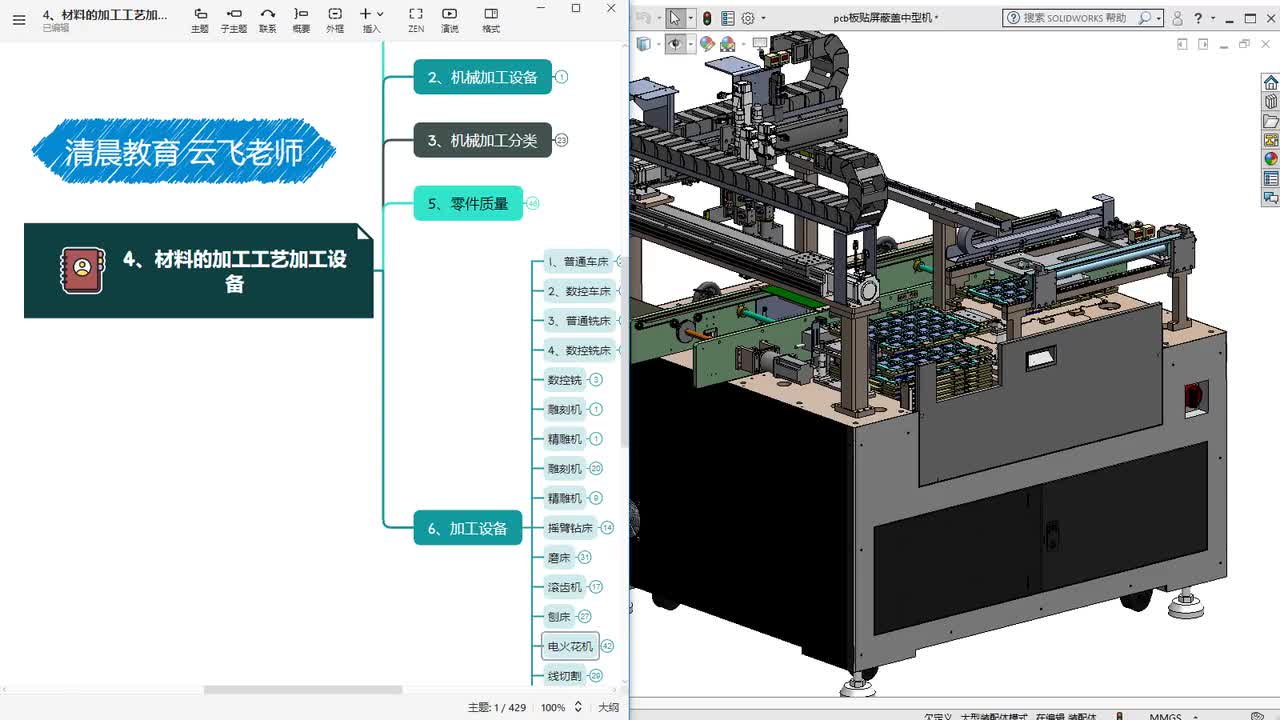Select the 磨床 subtopic
1280x720 pixels.
tap(559, 557)
